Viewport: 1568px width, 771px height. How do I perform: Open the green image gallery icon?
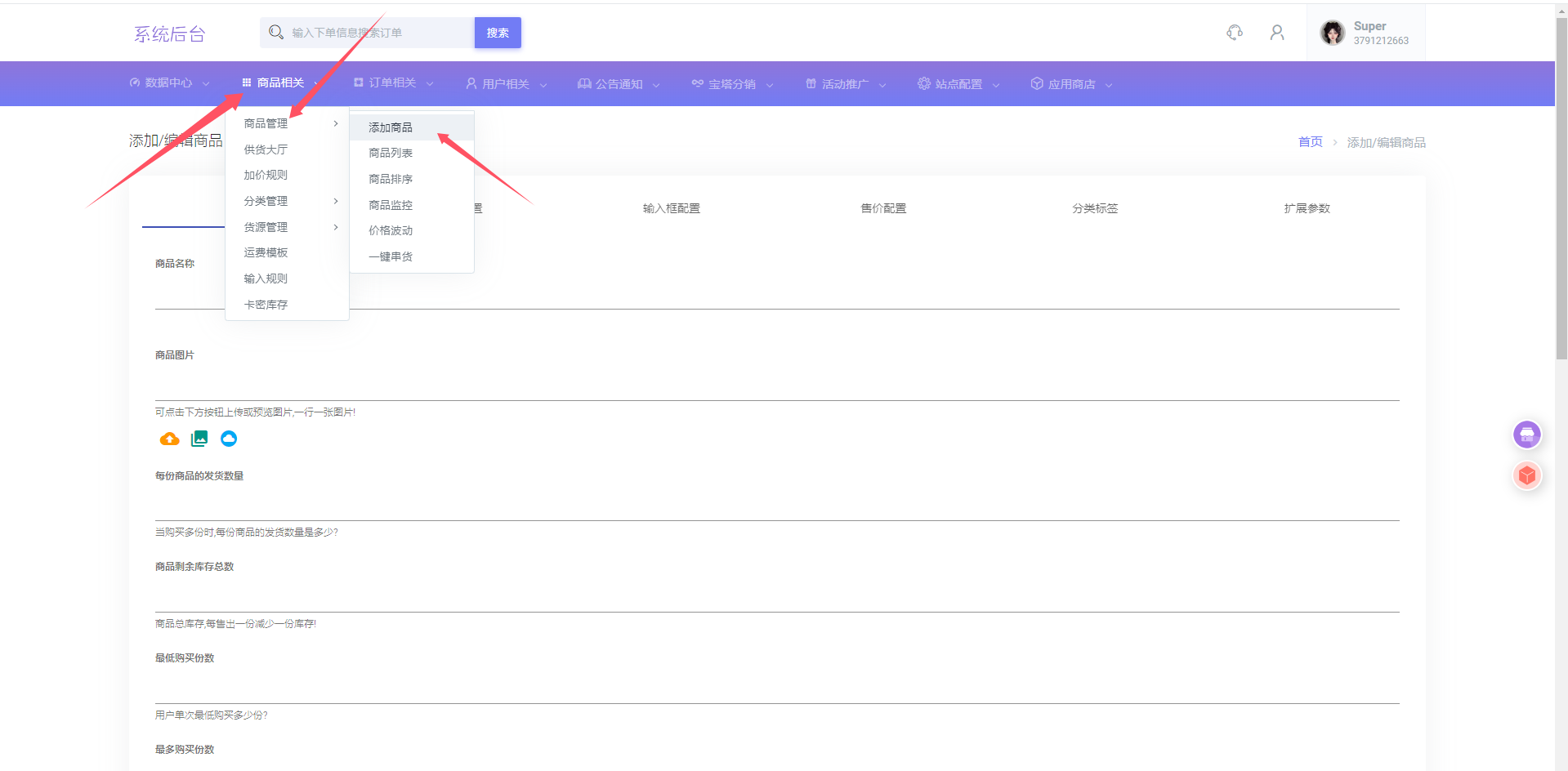click(x=199, y=439)
